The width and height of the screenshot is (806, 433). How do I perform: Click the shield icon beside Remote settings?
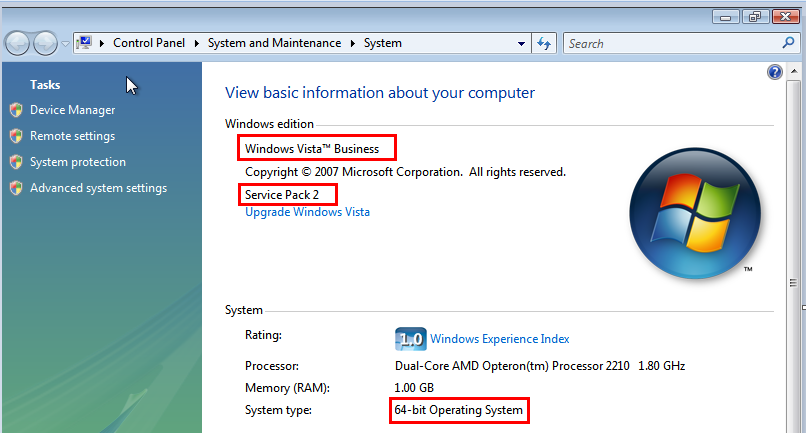pyautogui.click(x=15, y=136)
